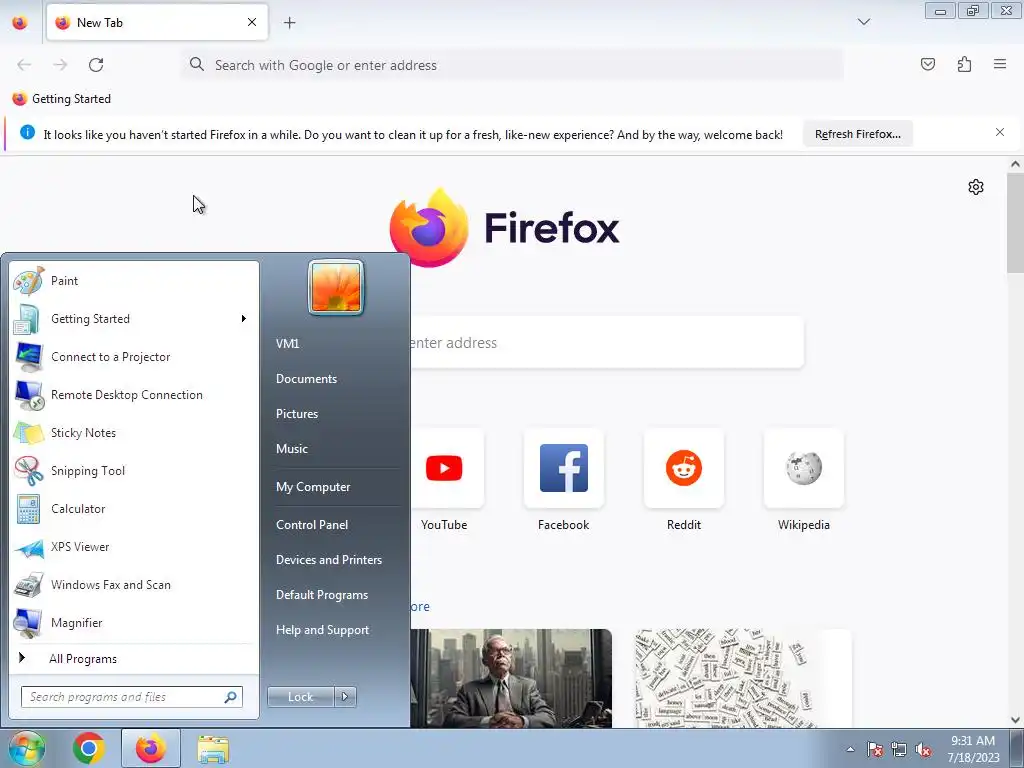Image resolution: width=1024 pixels, height=768 pixels.
Task: Go back one page
Action: point(24,65)
